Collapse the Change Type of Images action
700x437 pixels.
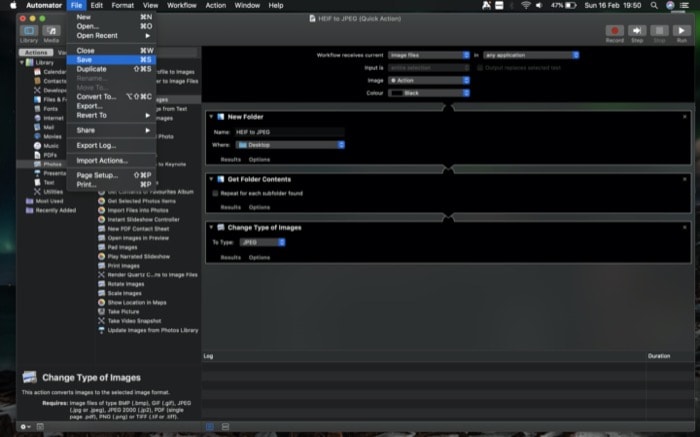click(211, 227)
